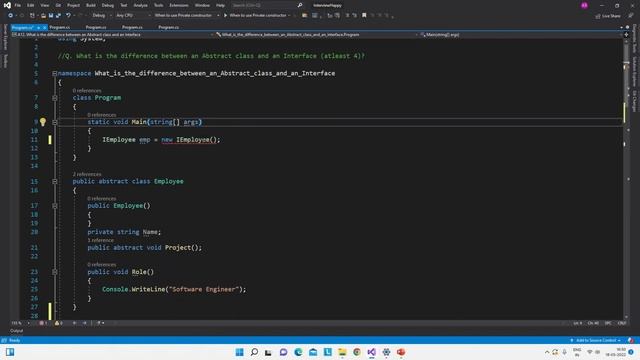Start debugging with the green play button
This screenshot has height=360, width=640.
225,16
